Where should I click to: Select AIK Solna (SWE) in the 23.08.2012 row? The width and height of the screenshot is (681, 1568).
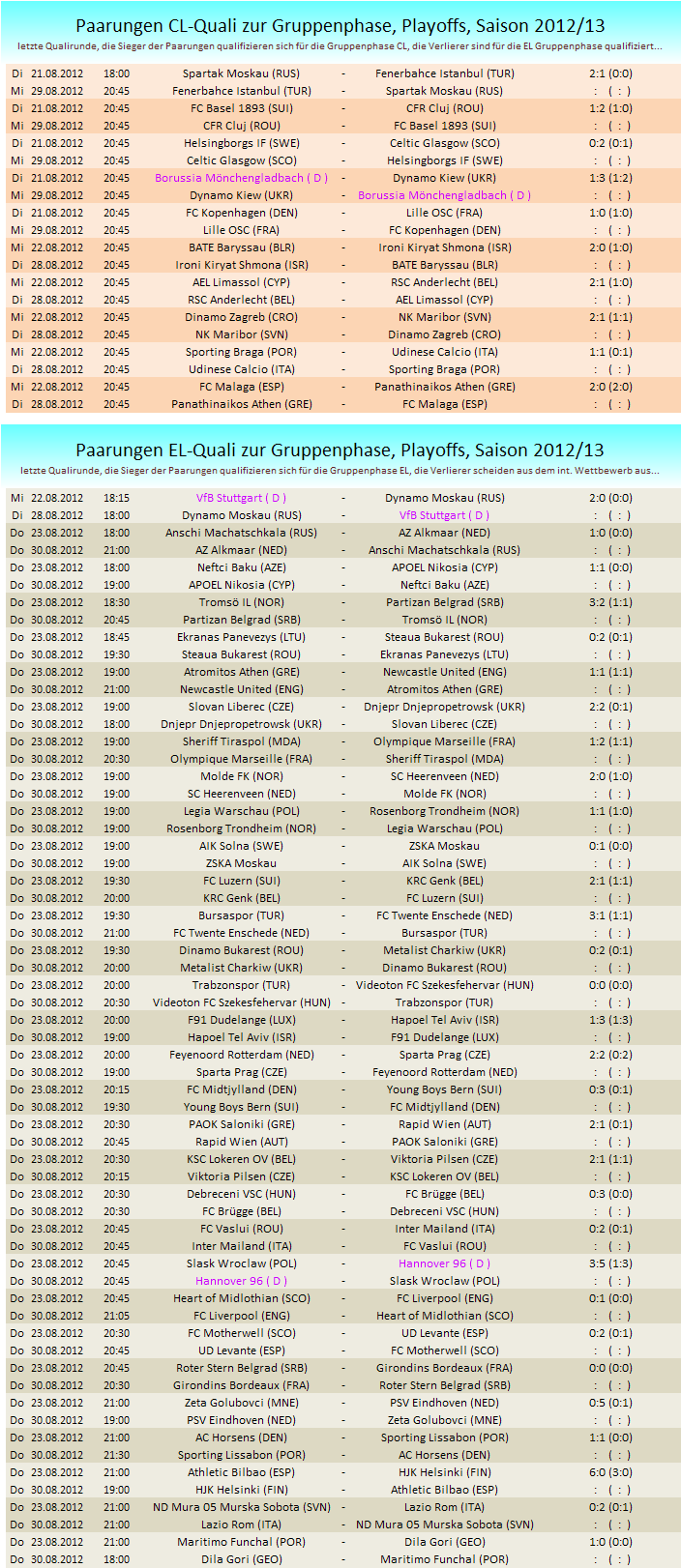(241, 846)
